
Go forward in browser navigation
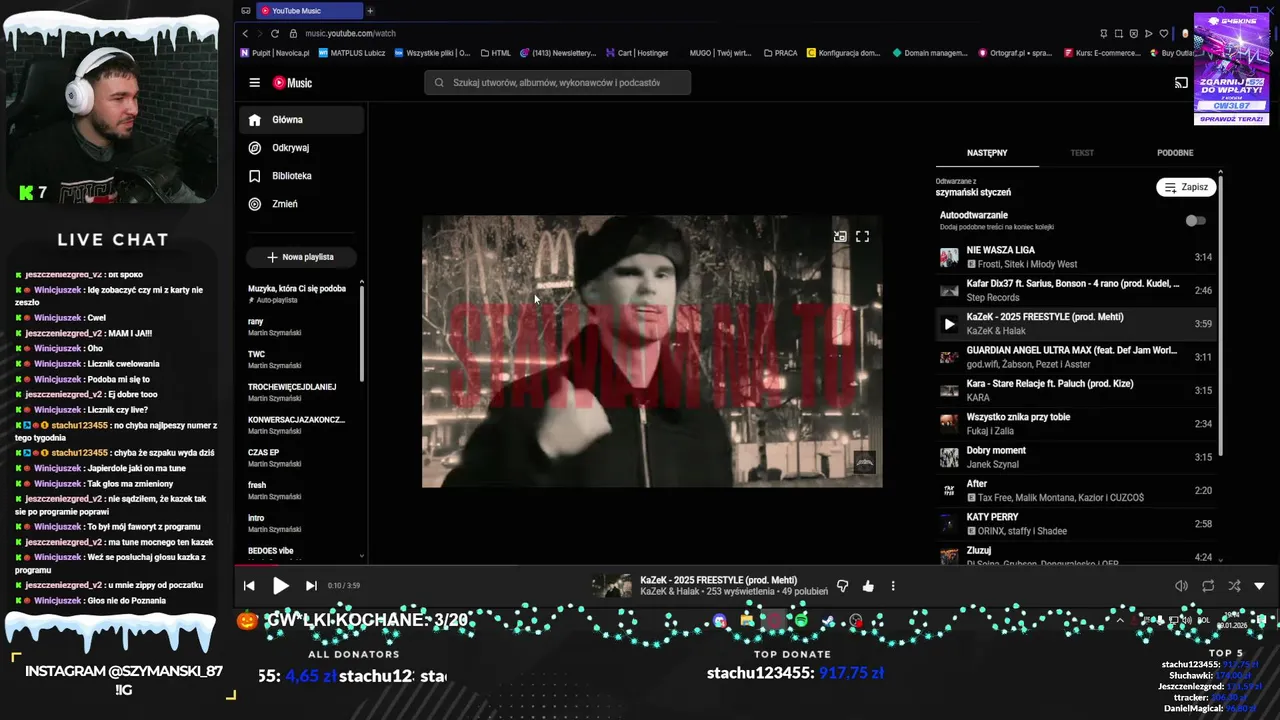point(260,33)
